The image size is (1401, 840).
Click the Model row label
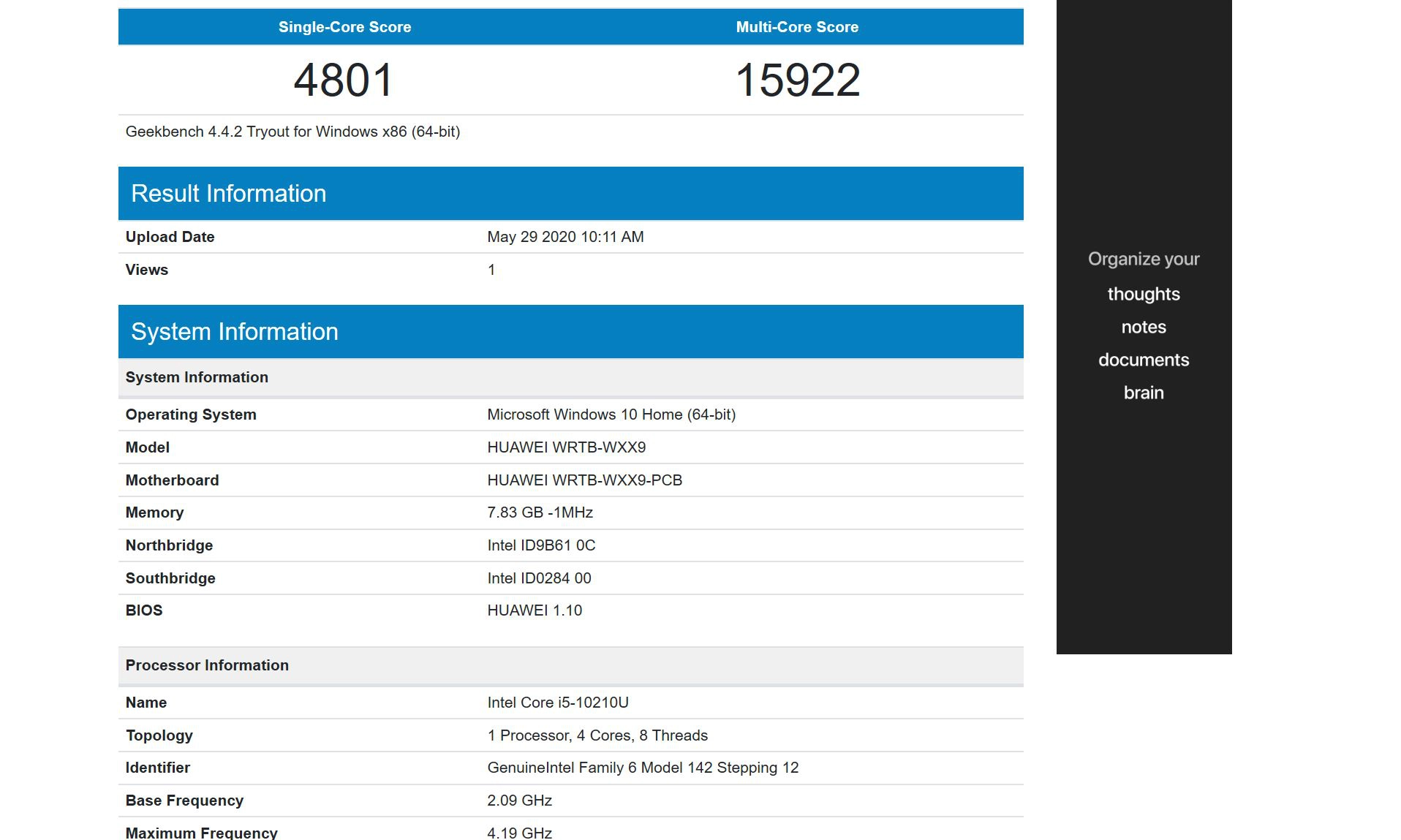tap(147, 447)
